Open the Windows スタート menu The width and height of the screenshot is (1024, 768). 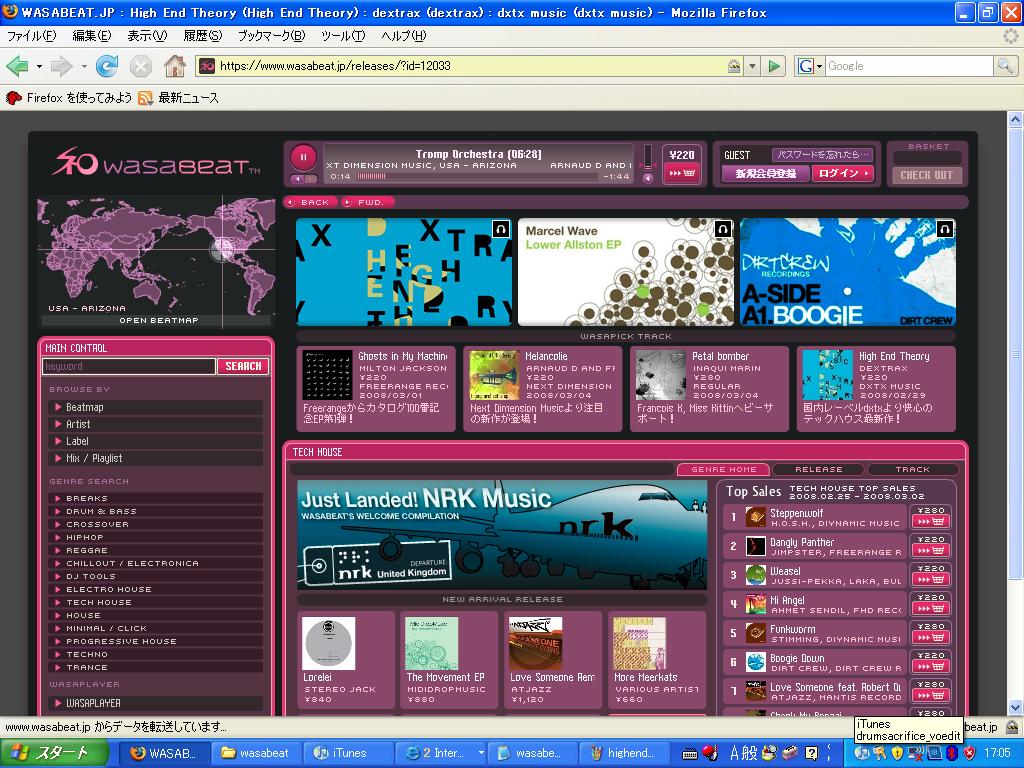click(54, 753)
